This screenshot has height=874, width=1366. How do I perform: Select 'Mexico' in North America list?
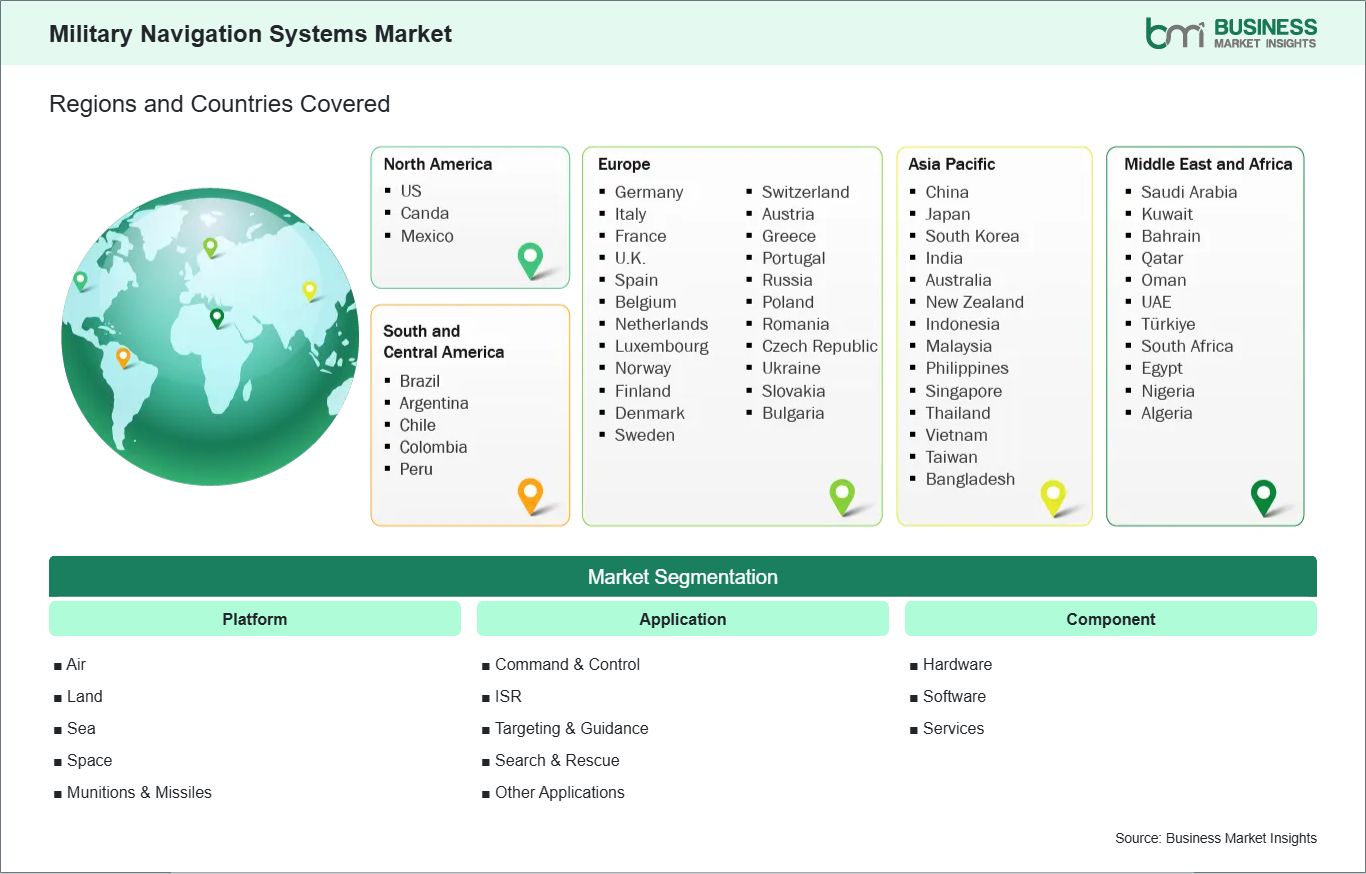[427, 236]
